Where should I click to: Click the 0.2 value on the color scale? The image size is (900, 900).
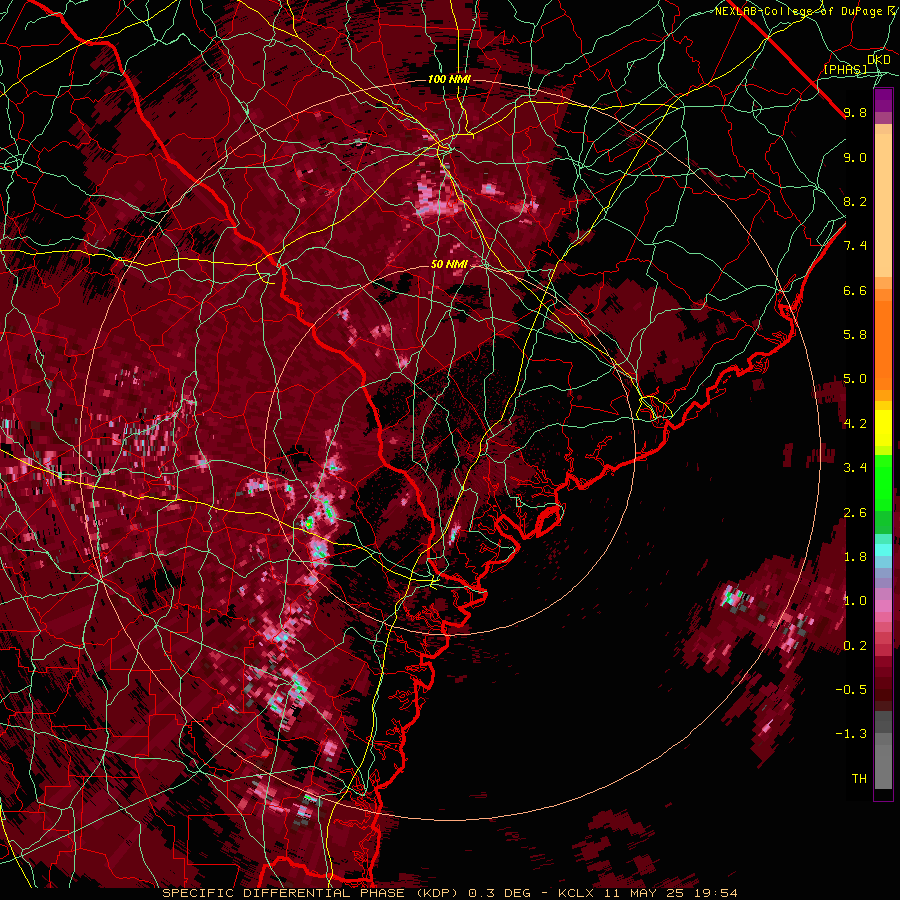[x=855, y=646]
